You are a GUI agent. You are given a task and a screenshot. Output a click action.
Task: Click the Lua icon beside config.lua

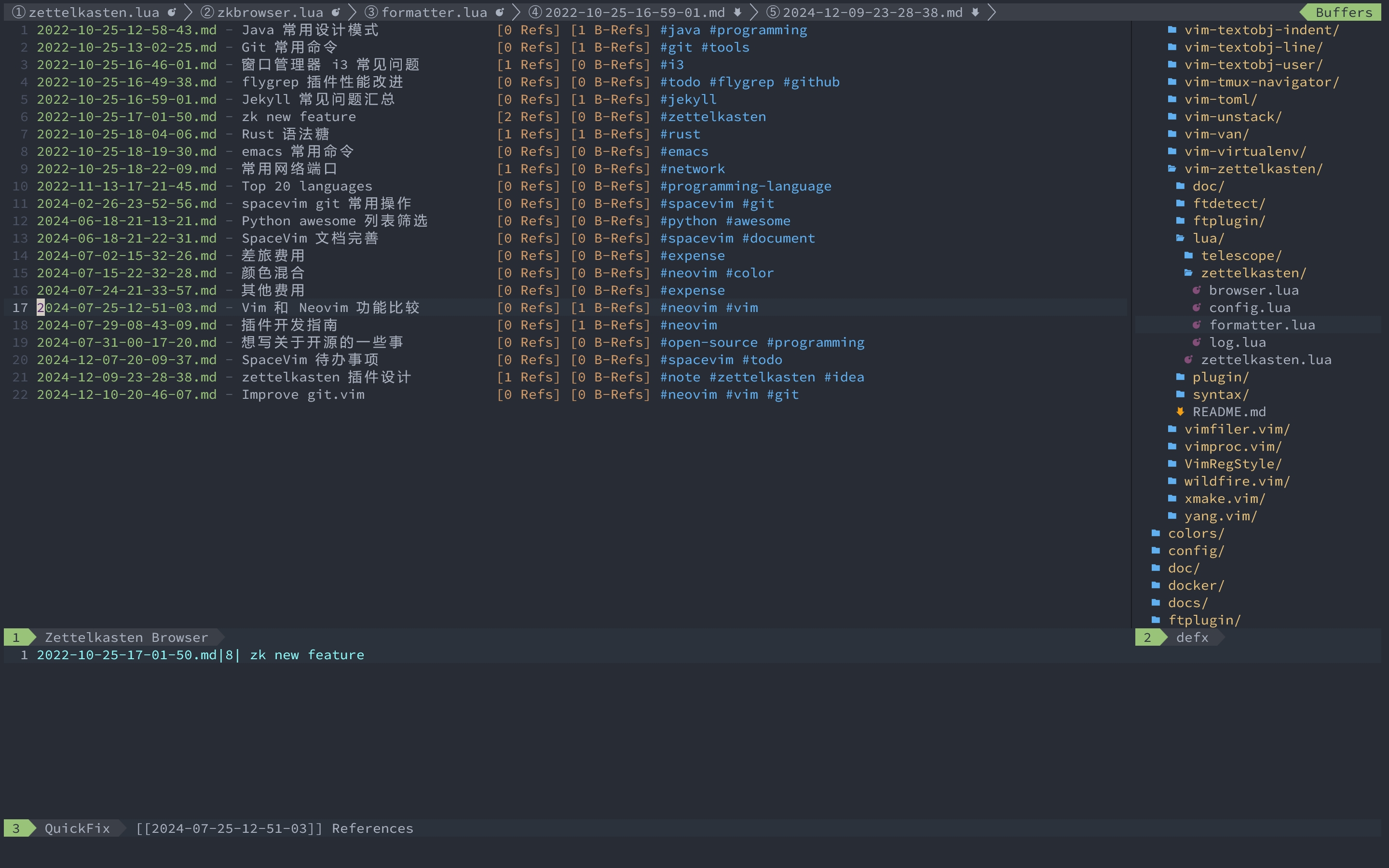[x=1196, y=307]
